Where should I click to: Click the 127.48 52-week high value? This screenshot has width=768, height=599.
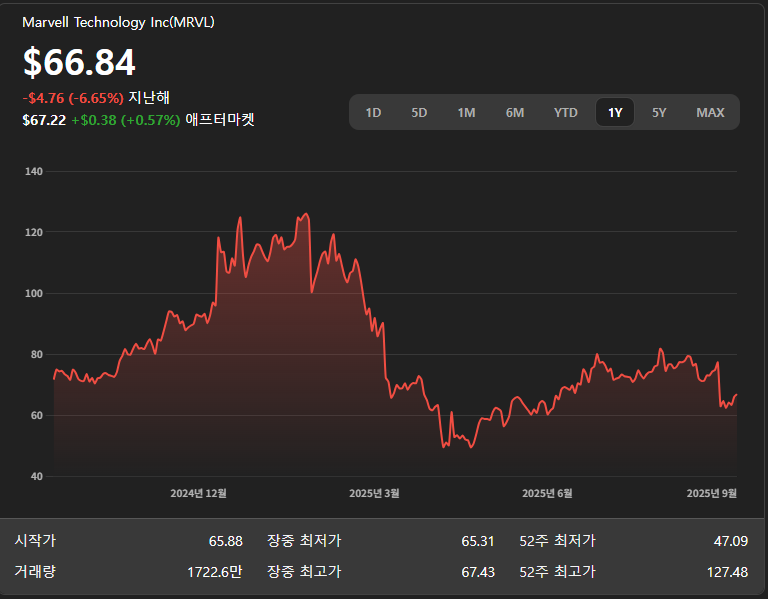[727, 572]
